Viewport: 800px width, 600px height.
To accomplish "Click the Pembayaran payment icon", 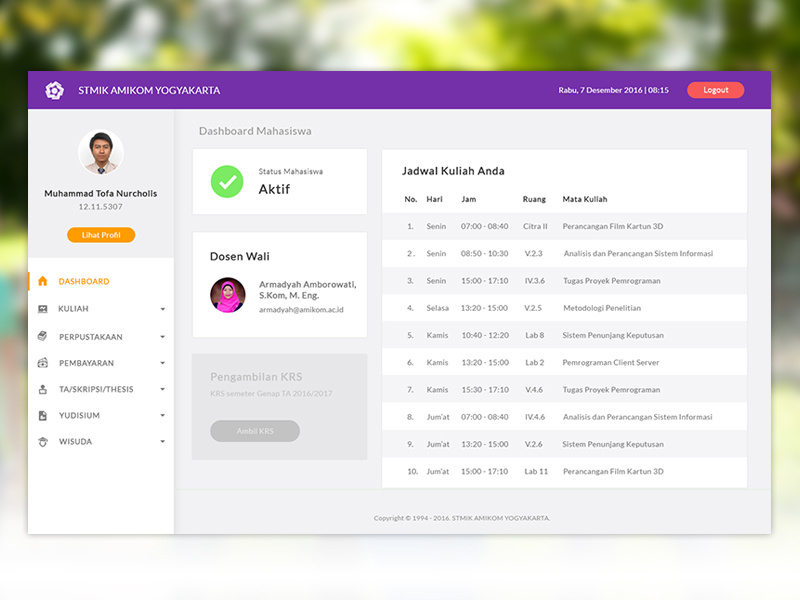I will click(41, 363).
